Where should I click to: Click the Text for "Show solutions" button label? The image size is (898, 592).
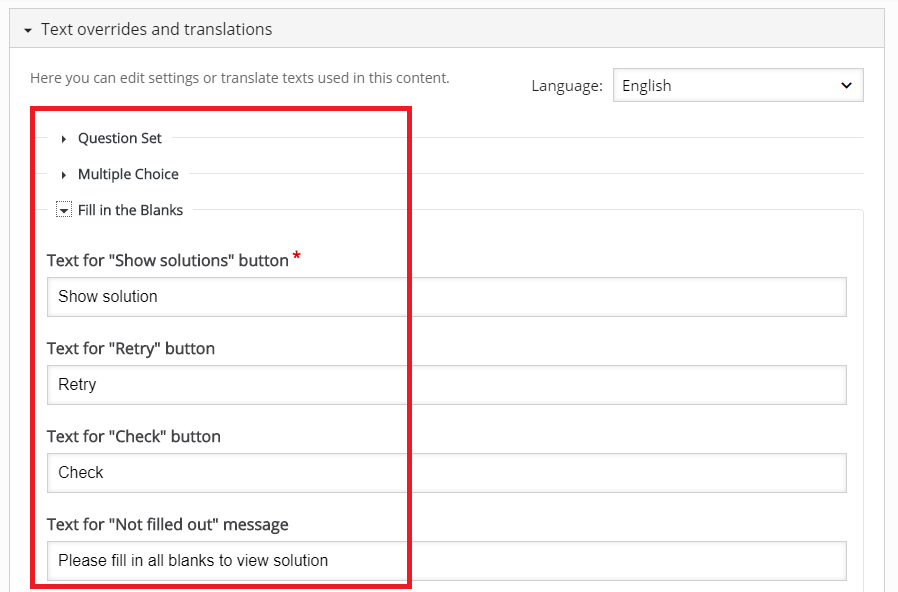pyautogui.click(x=168, y=261)
